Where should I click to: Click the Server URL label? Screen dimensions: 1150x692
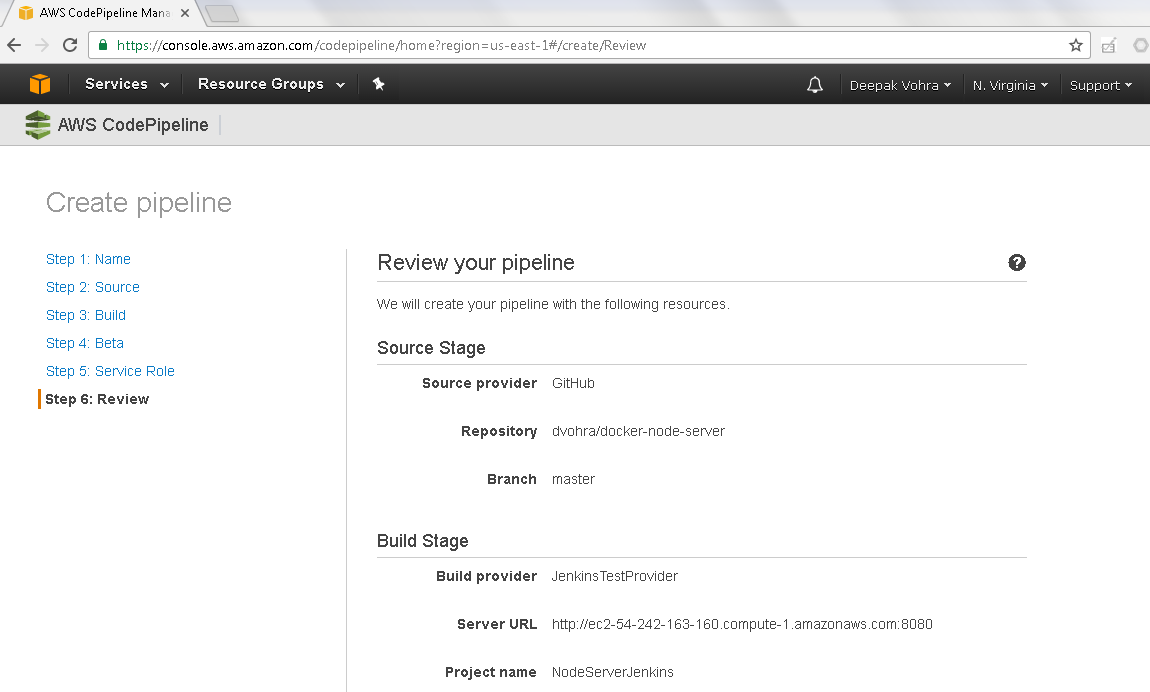[497, 625]
